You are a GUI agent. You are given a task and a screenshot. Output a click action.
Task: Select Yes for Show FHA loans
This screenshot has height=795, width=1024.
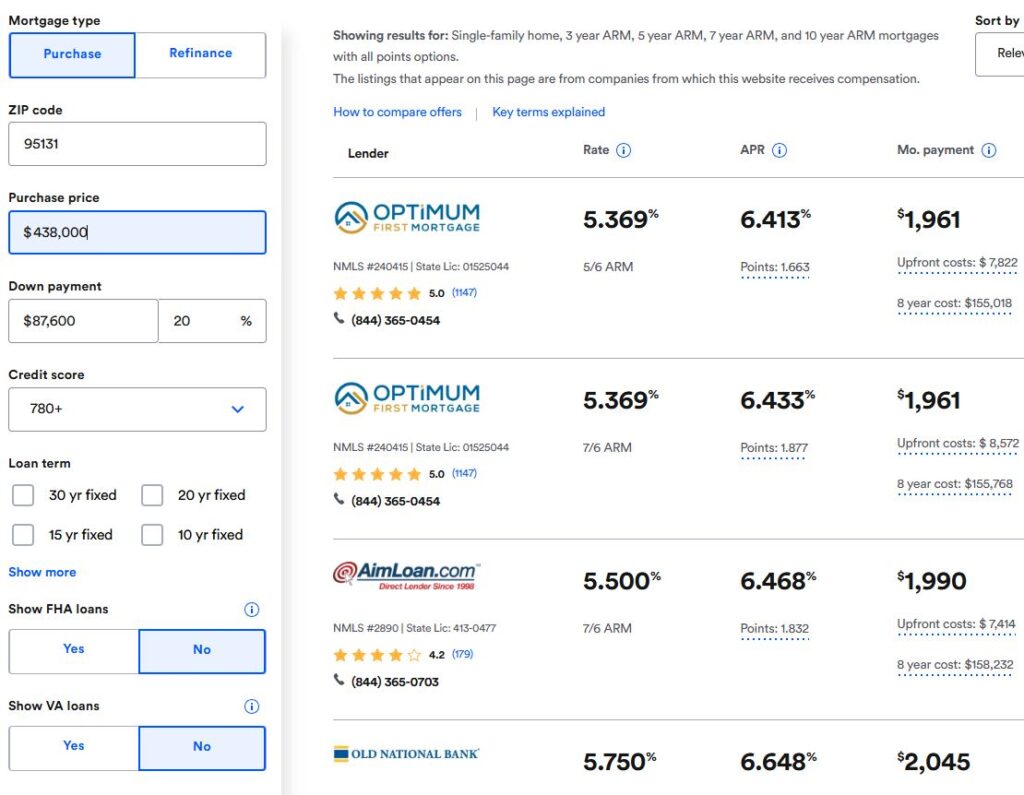tap(73, 650)
